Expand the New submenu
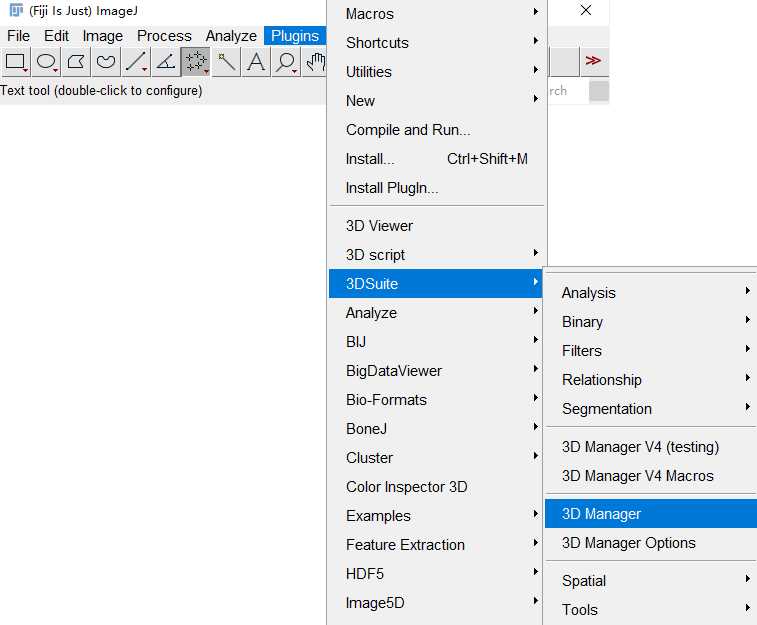 tap(436, 100)
